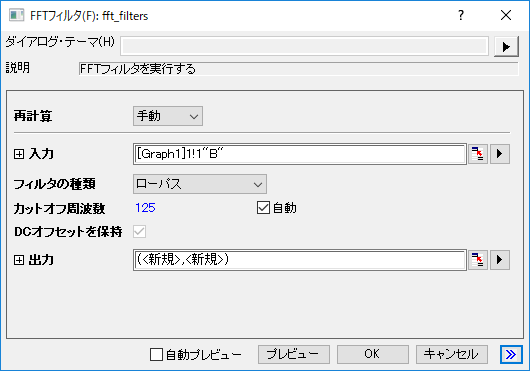Expand the 出力 tree node
The height and width of the screenshot is (371, 530).
tap(19, 260)
